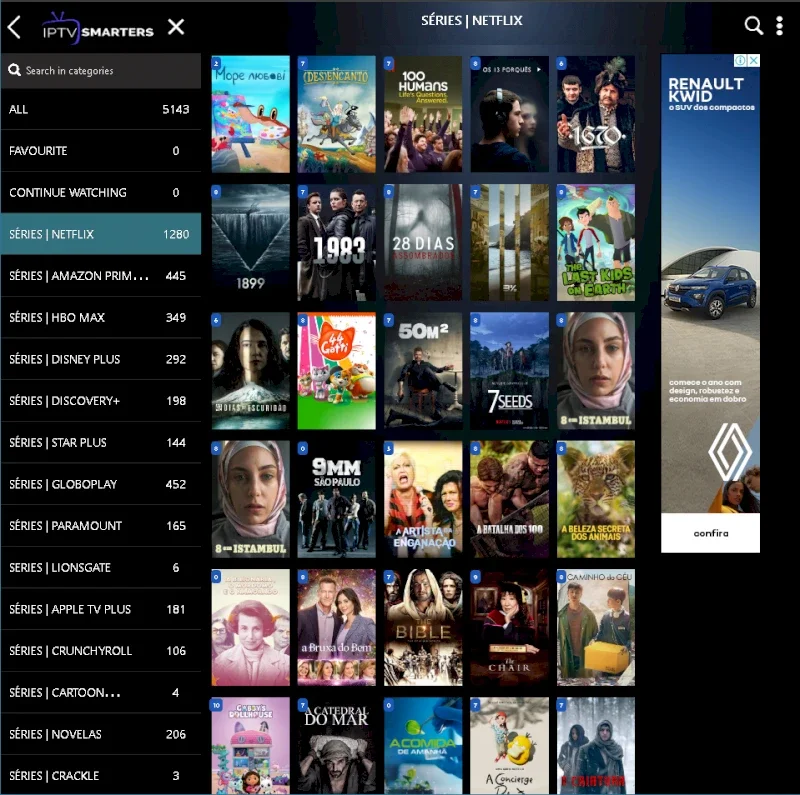The height and width of the screenshot is (795, 800).
Task: Select SÉRIES | NOVELAS category
Action: click(101, 734)
